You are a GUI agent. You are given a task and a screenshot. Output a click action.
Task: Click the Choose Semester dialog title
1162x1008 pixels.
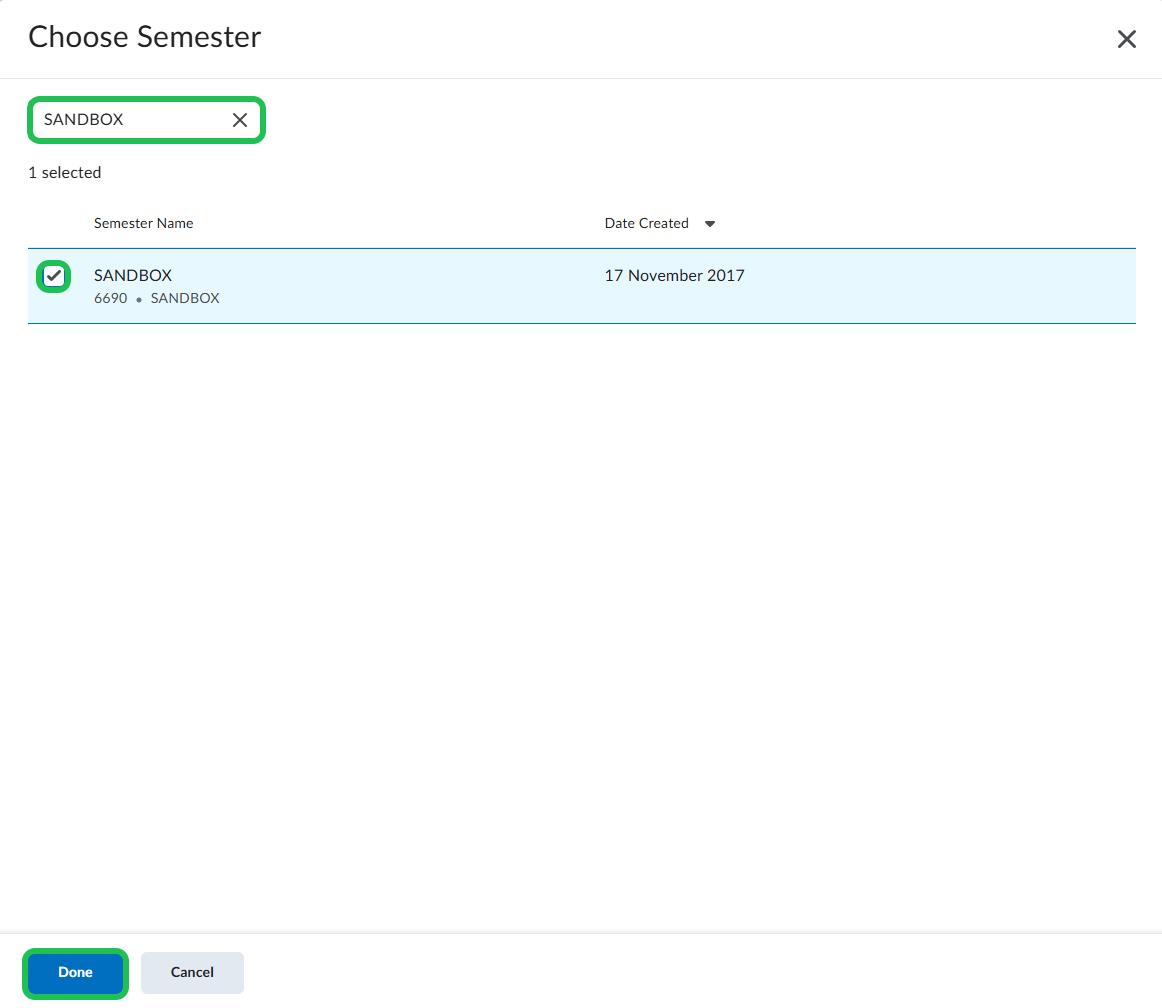click(x=144, y=37)
